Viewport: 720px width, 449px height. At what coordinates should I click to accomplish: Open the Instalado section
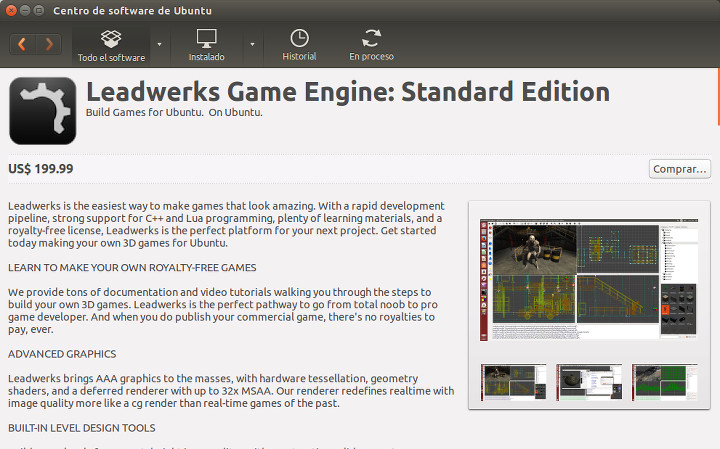coord(206,45)
